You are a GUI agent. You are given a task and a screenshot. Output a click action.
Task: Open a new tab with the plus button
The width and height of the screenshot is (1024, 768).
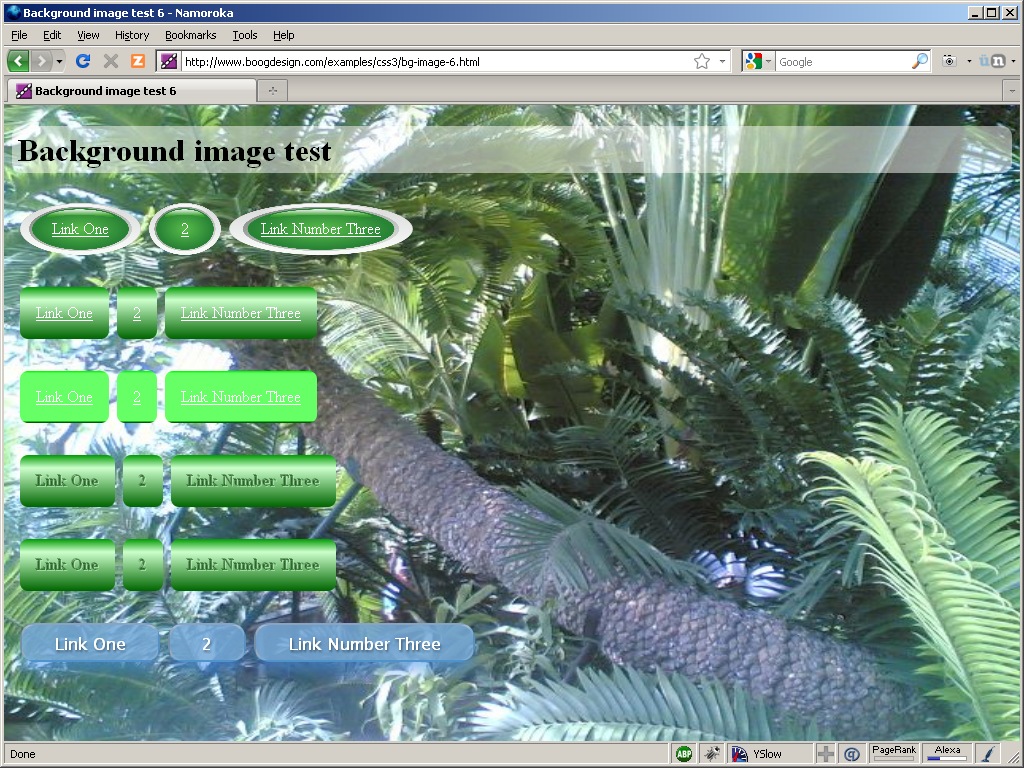(273, 91)
